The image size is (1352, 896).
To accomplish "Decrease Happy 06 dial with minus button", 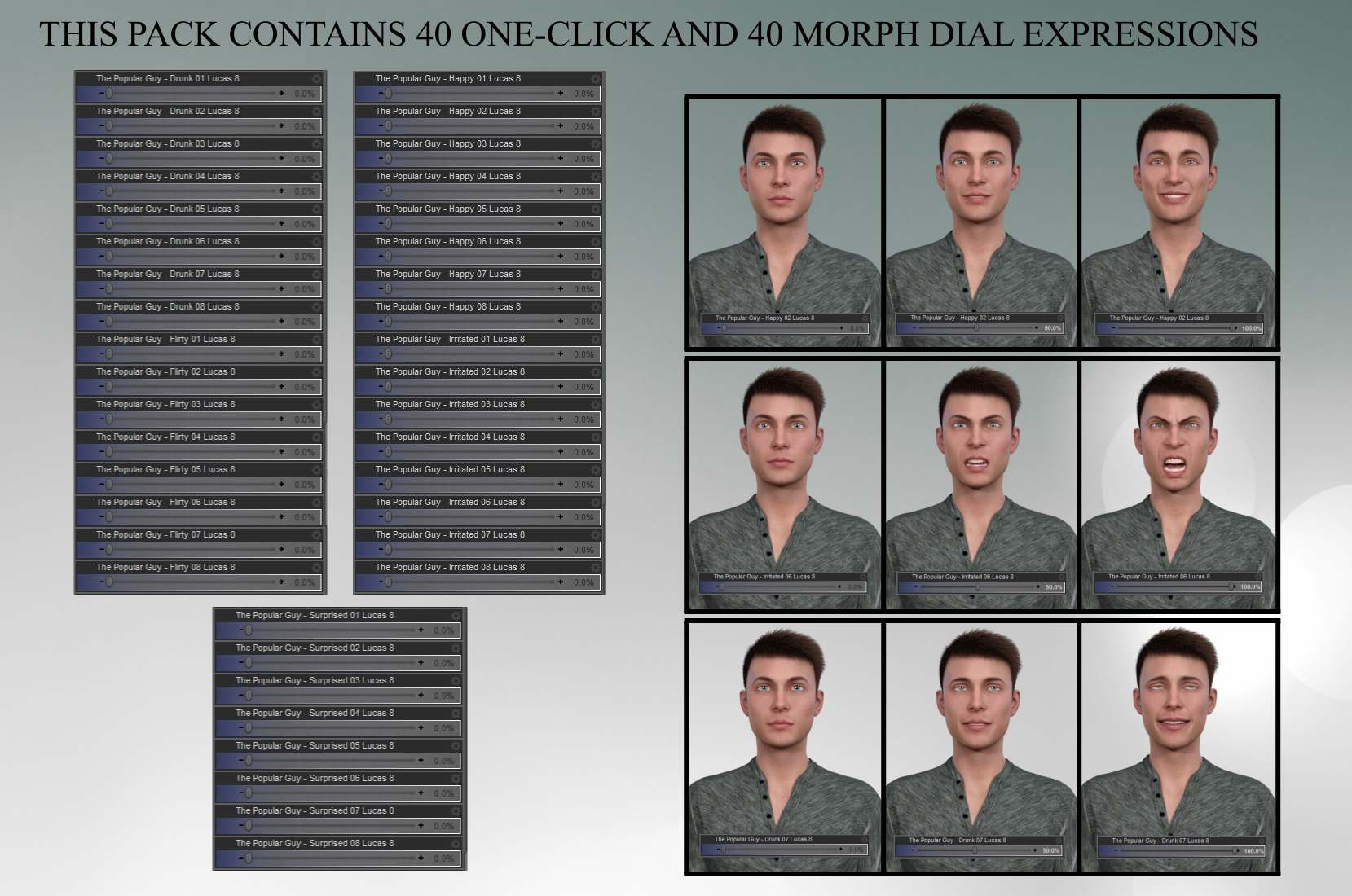I will click(x=381, y=257).
